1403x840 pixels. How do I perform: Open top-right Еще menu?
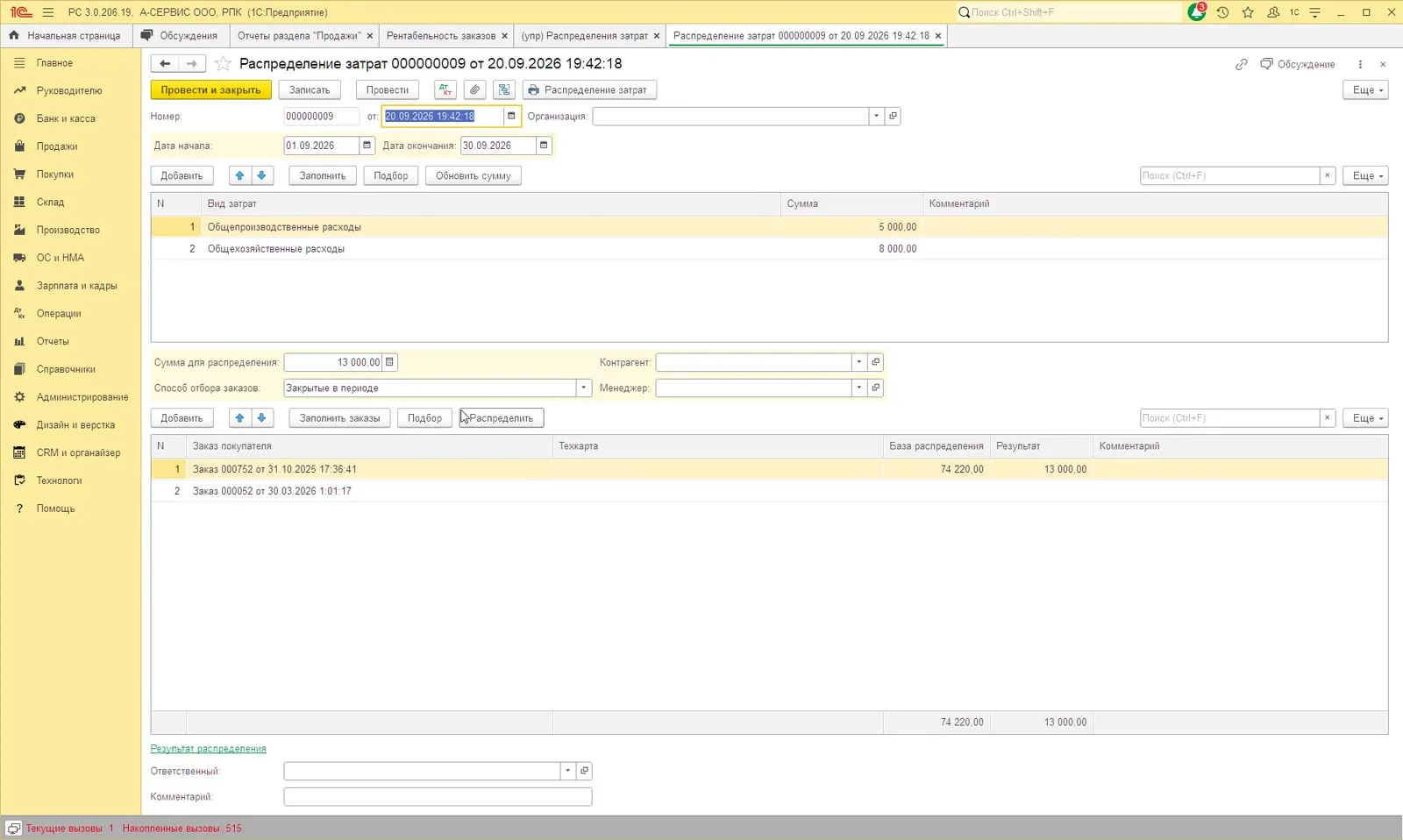(1365, 89)
